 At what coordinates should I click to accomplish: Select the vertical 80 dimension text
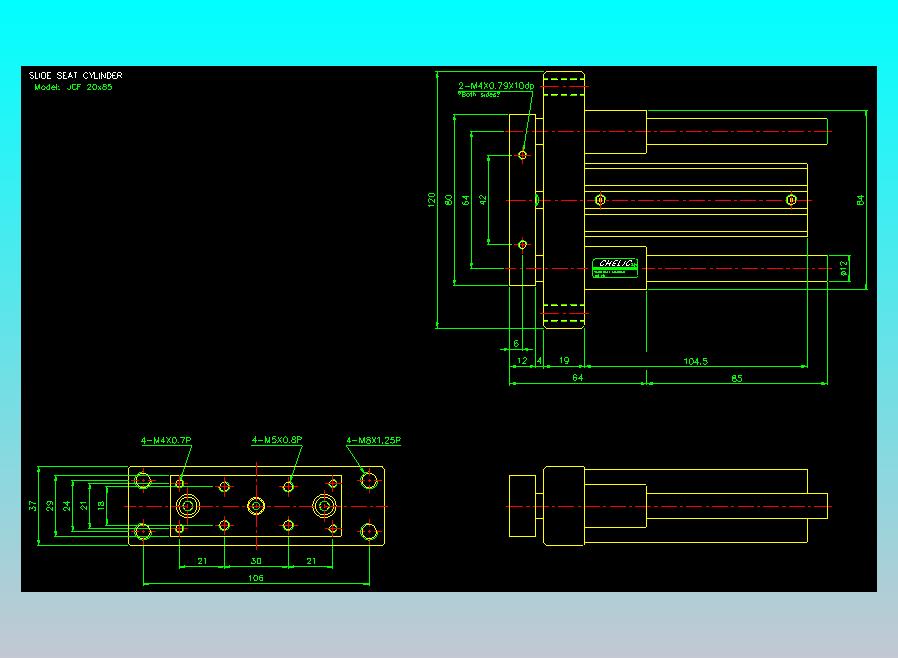tap(449, 200)
